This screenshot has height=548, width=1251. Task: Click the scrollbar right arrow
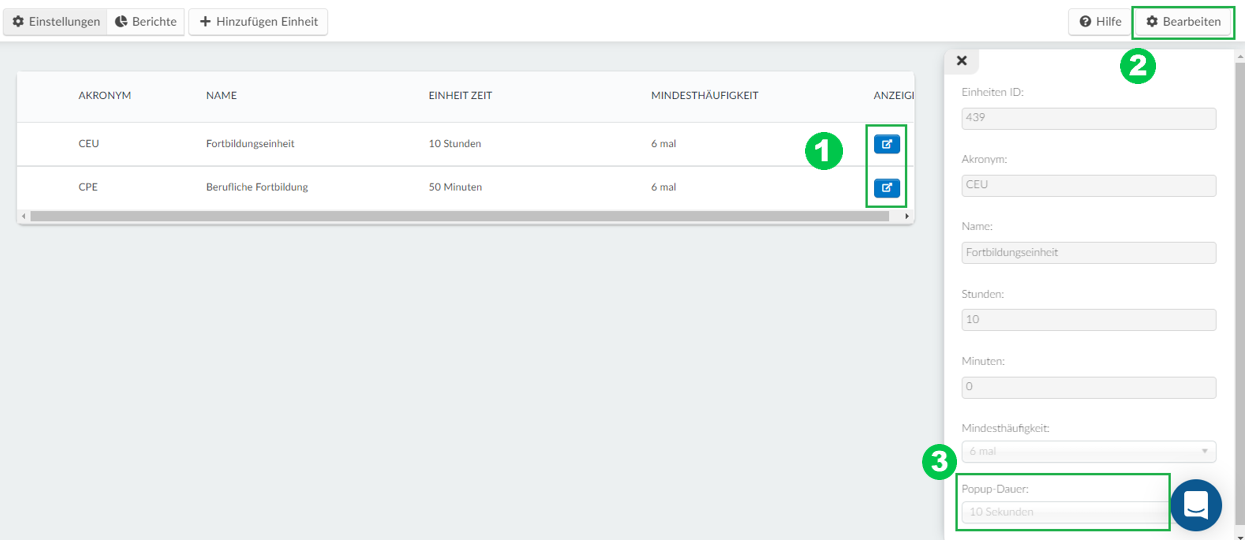906,216
